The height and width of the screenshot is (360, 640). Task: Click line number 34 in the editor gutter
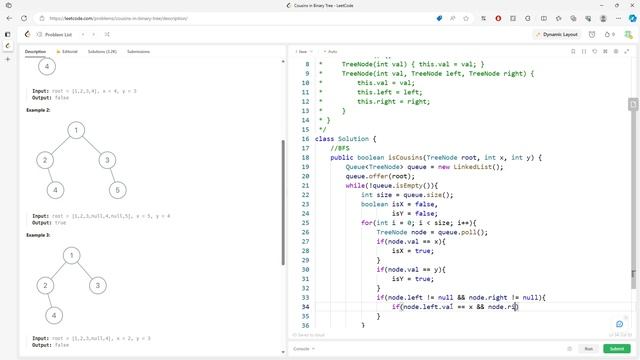pos(305,307)
